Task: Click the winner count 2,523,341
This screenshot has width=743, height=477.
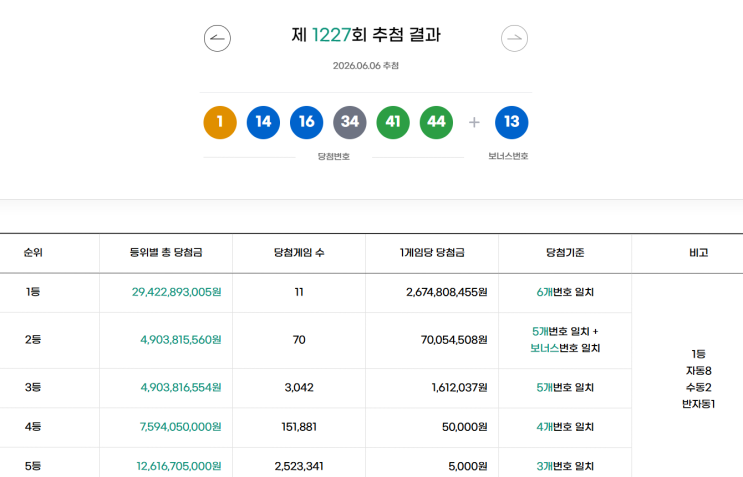Action: 299,466
